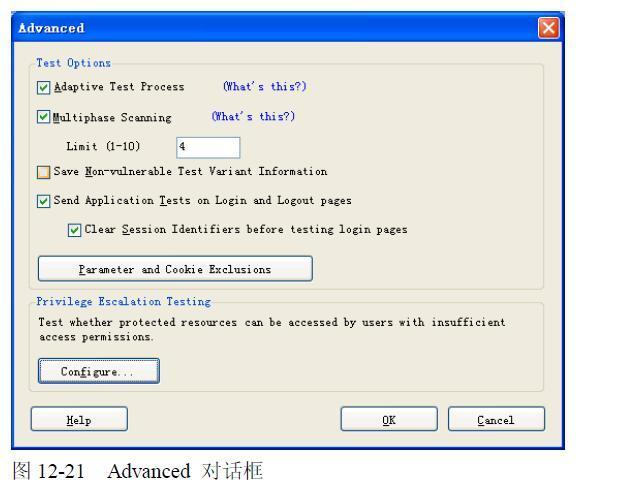Enable Save Non-vulnerable Test Variant Information

[x=43, y=172]
